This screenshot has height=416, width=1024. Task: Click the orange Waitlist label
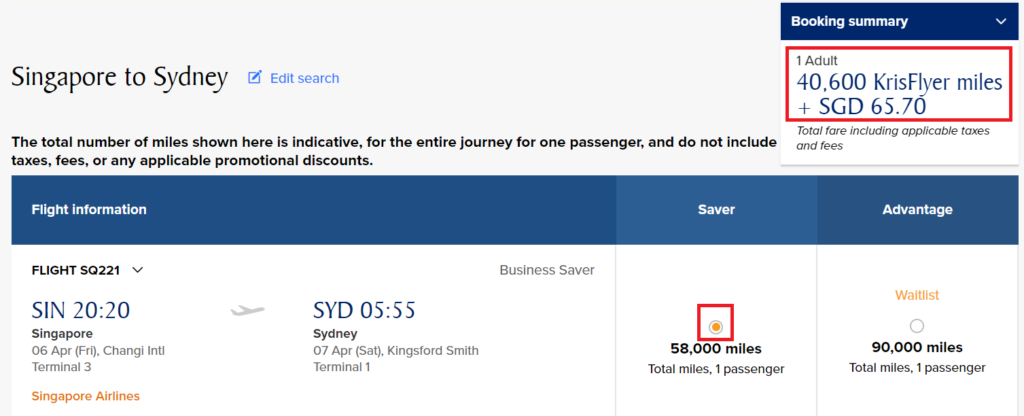coord(917,295)
